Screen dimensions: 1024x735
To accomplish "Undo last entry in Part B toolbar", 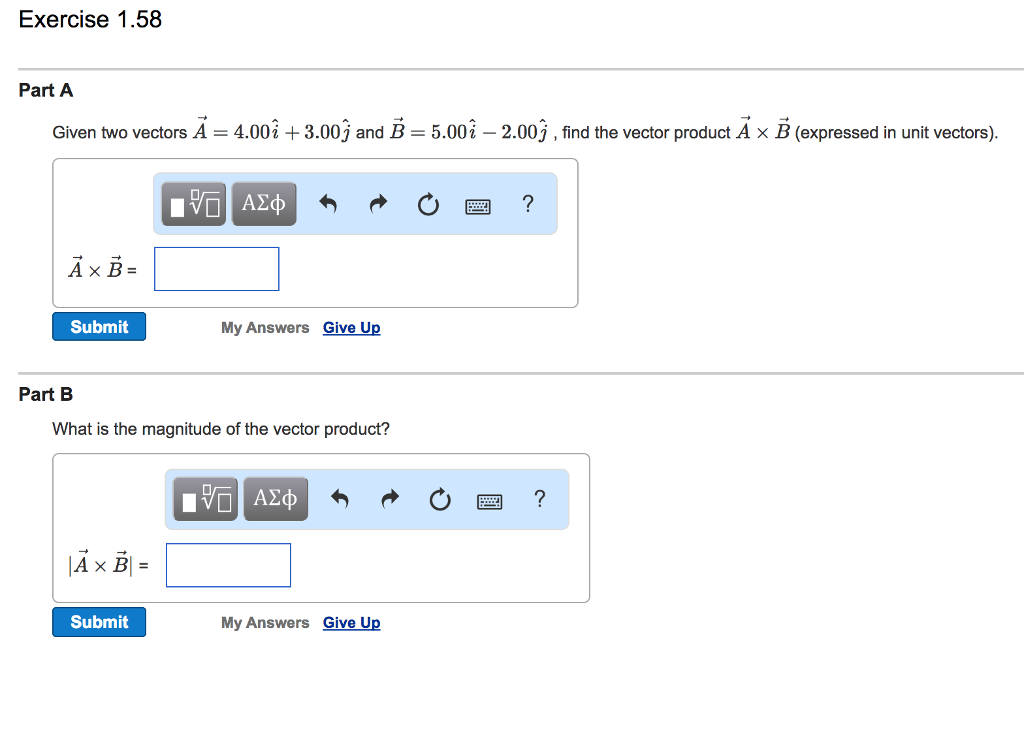I will point(340,499).
